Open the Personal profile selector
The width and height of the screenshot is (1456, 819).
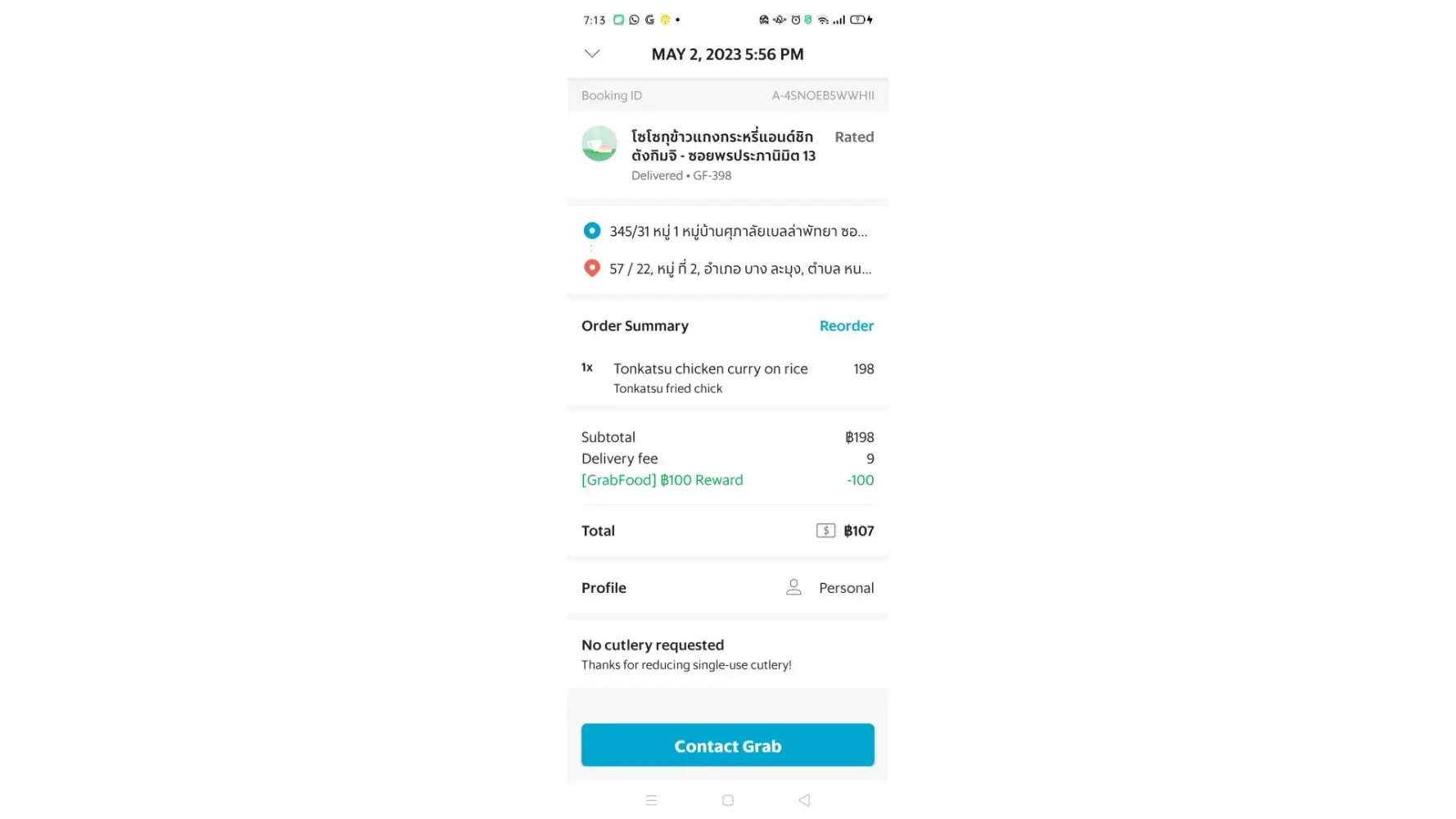[846, 588]
